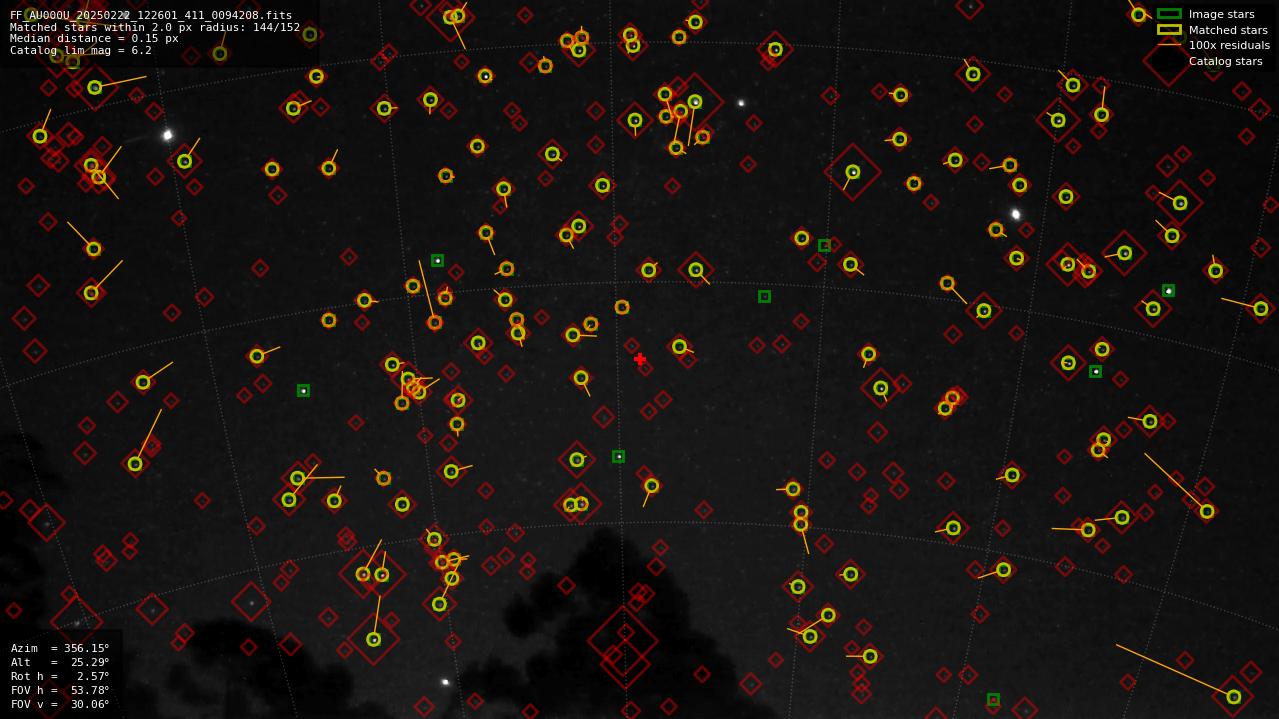Screen dimensions: 1279x719
Task: Click the FITS file name FF_AU000U_20250222_122601_411_0094208.fits
Action: [151, 15]
